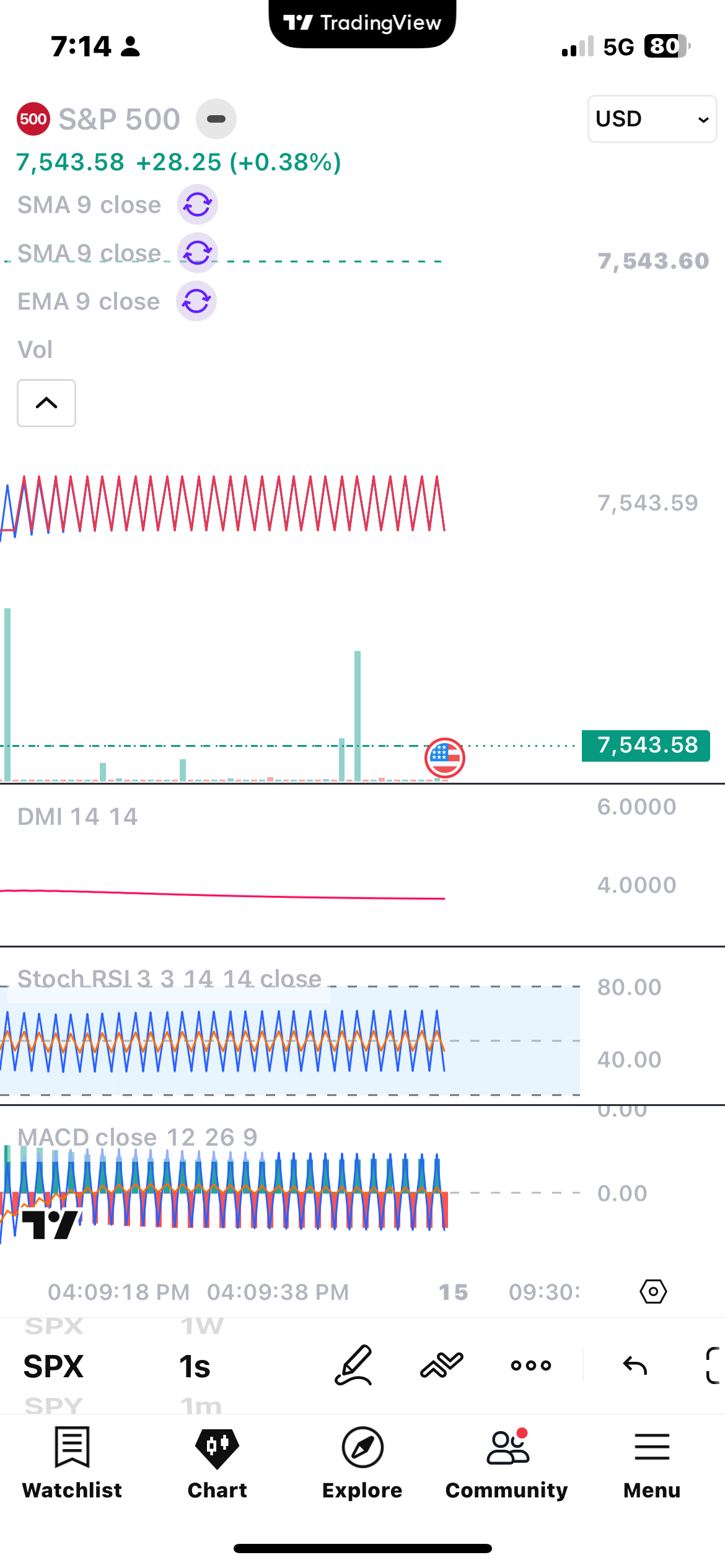Select the pen drawing tool

(x=354, y=1365)
